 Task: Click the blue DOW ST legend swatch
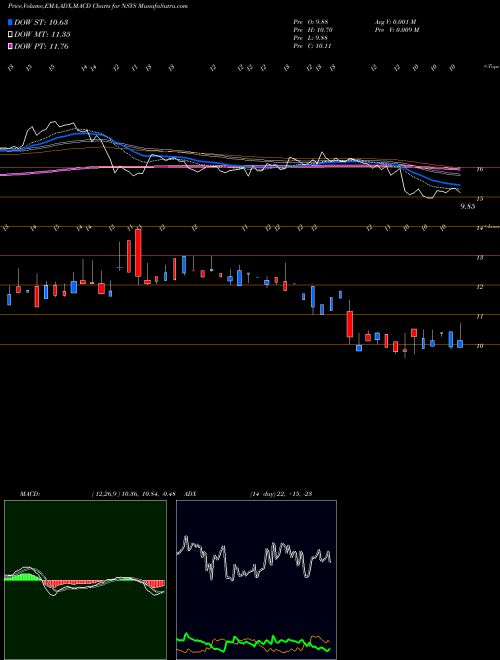point(11,22)
